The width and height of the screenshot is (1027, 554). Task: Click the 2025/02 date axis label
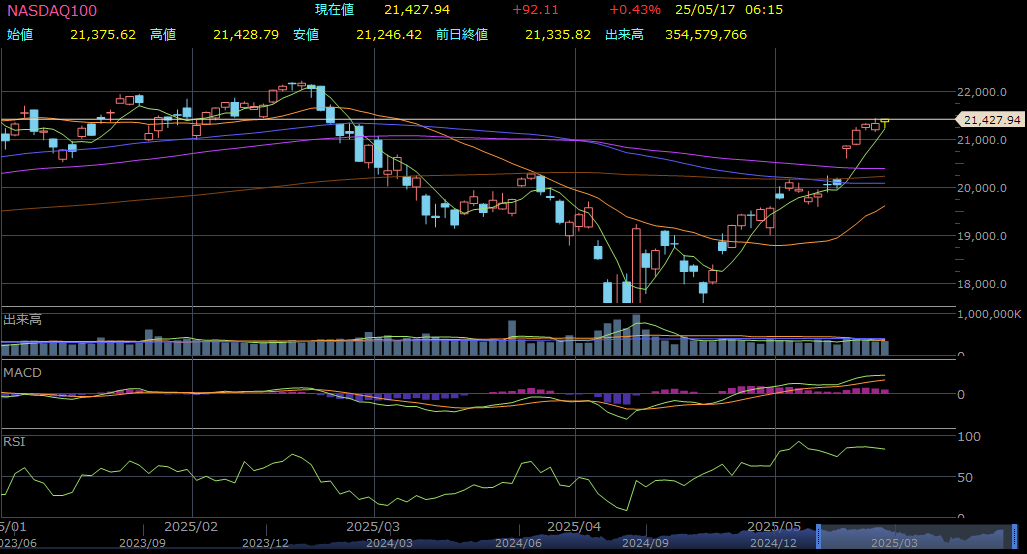click(191, 526)
